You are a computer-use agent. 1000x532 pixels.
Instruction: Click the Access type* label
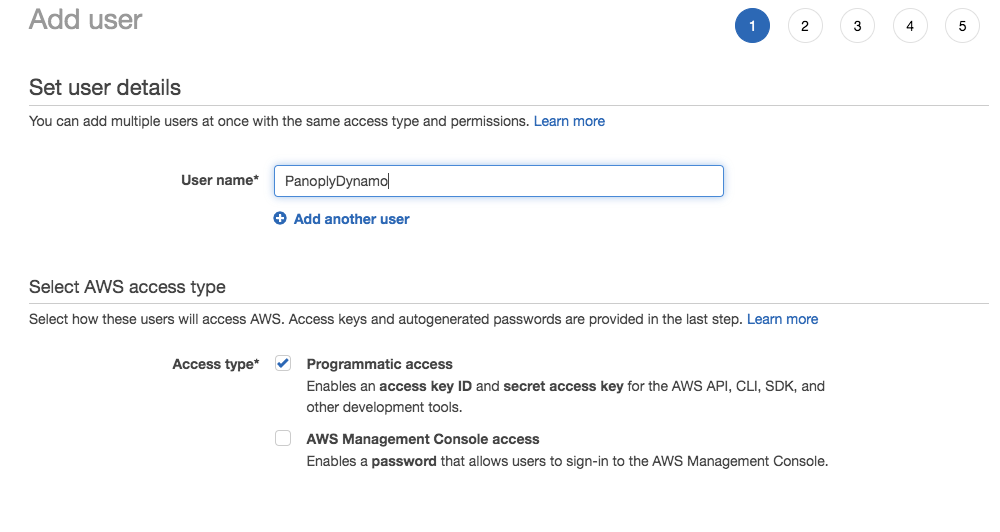click(x=215, y=364)
